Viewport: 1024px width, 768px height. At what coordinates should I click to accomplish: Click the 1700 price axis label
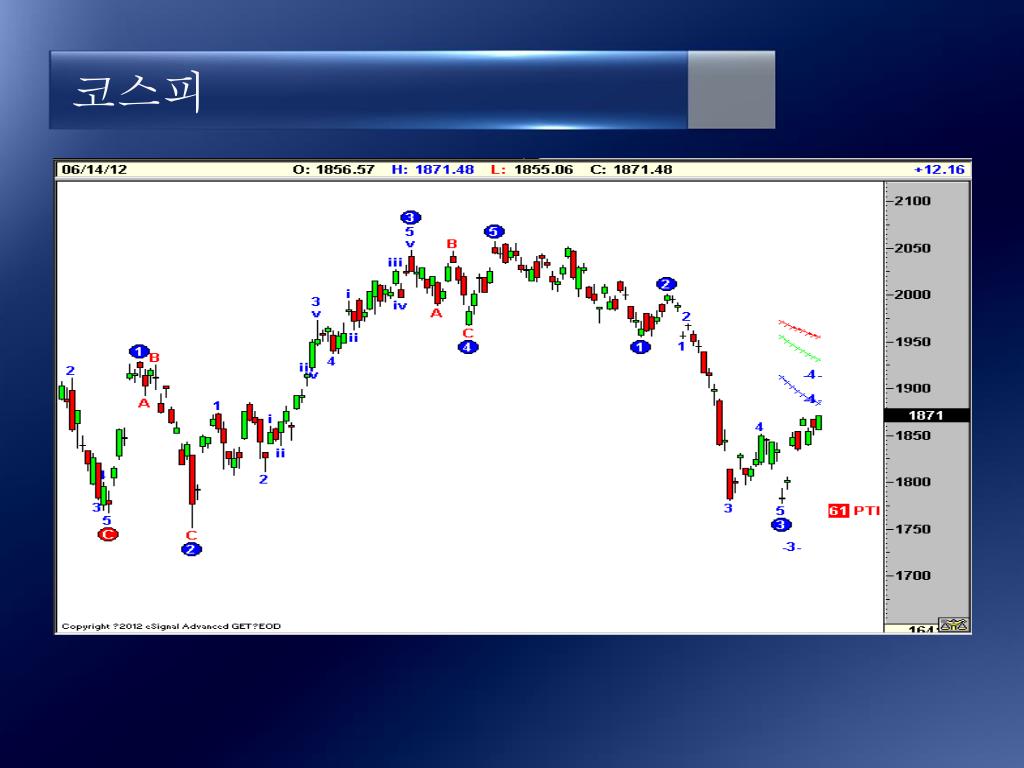tap(912, 576)
